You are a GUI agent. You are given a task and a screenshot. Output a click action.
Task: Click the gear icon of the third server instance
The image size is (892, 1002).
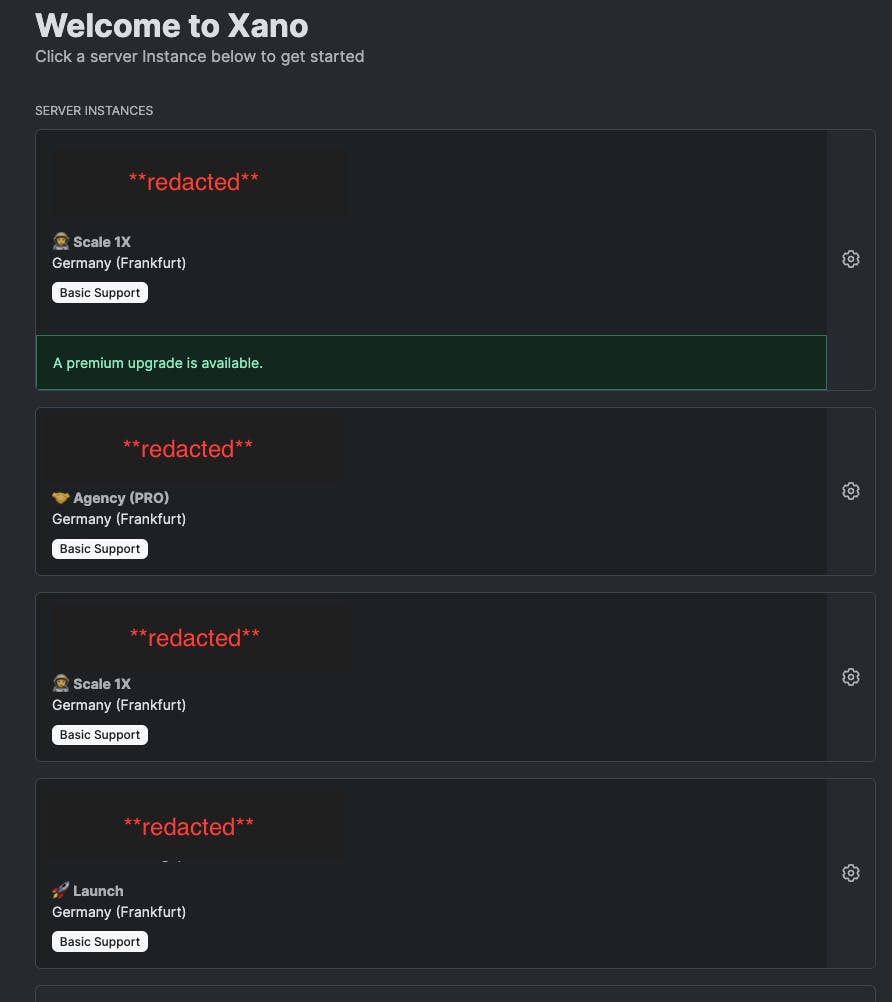tap(850, 677)
